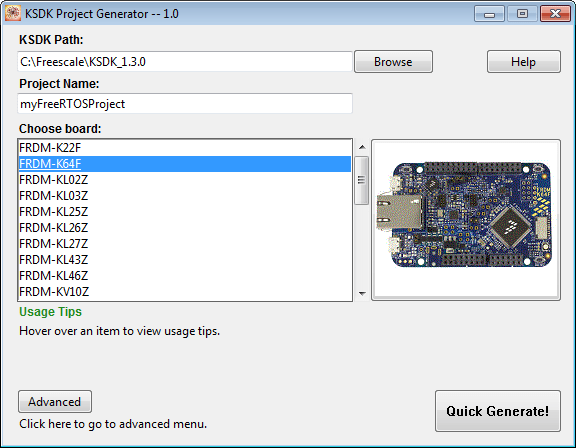576x448 pixels.
Task: Choose the FRDM-KL03Z board
Action: pyautogui.click(x=185, y=196)
